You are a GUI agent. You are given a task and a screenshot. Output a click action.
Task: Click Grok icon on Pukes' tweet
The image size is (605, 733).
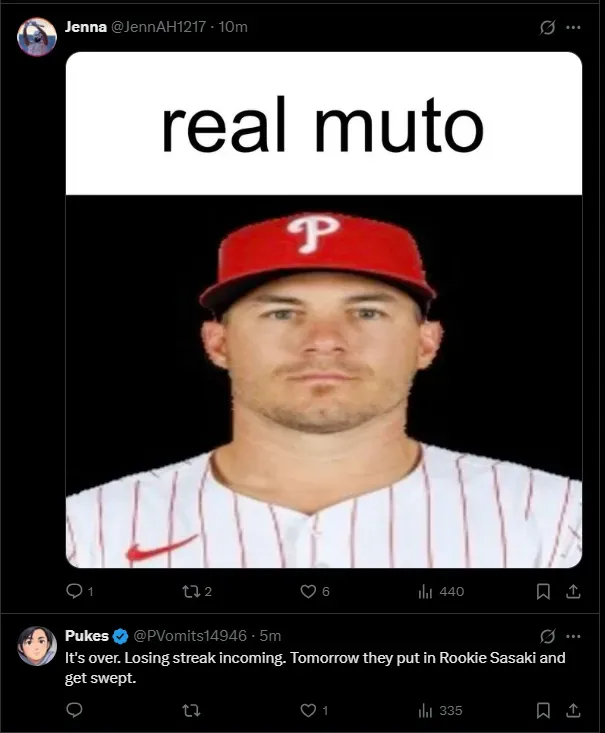547,636
